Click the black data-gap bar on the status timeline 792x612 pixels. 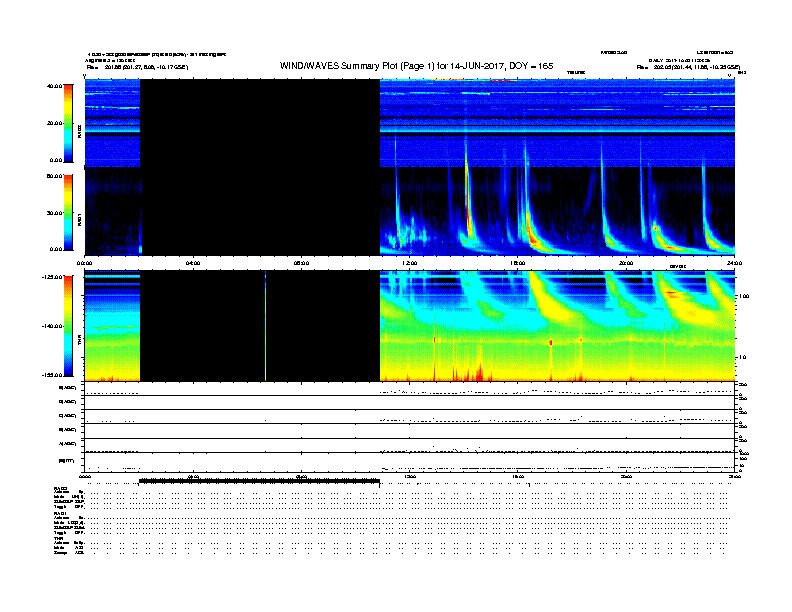(259, 481)
